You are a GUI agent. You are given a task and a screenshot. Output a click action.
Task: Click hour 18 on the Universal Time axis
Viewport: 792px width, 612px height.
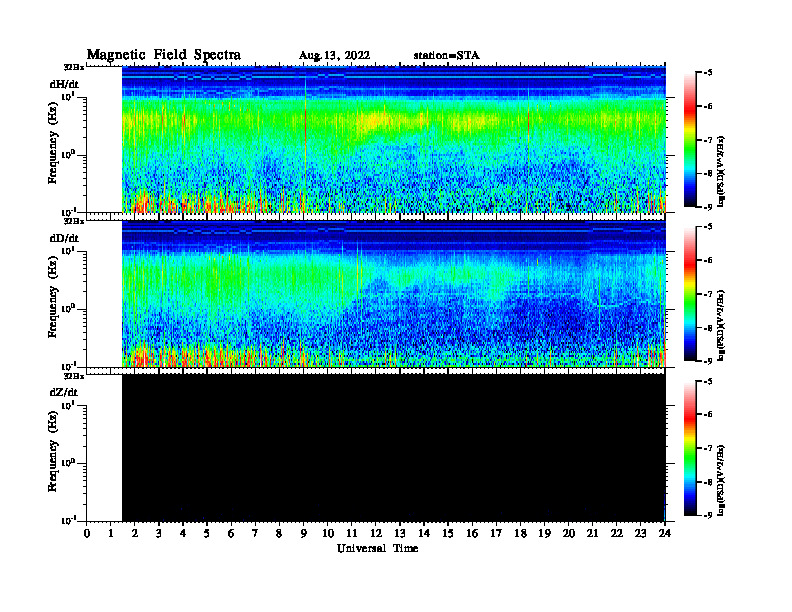520,533
